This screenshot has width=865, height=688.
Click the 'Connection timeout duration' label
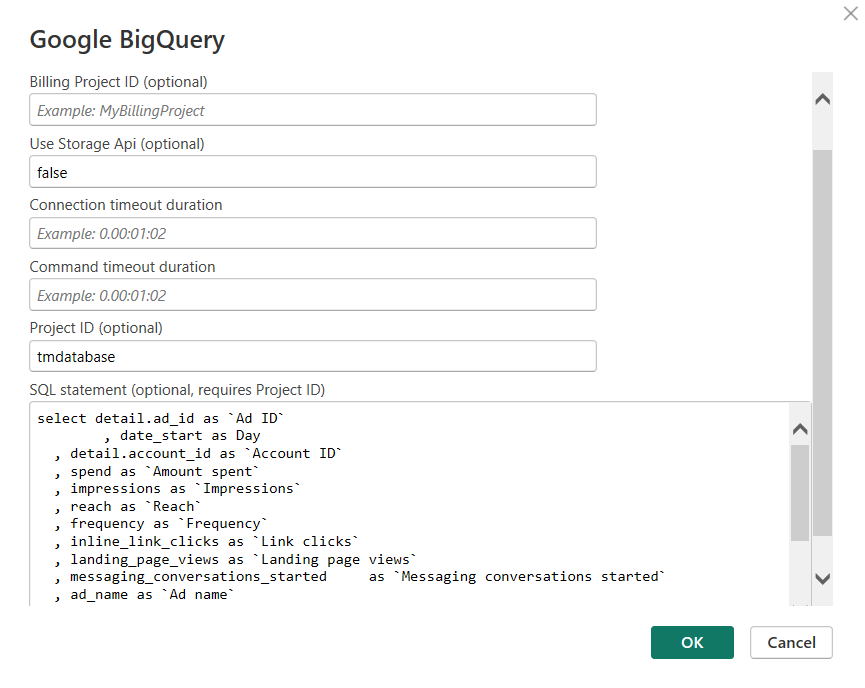pyautogui.click(x=126, y=205)
